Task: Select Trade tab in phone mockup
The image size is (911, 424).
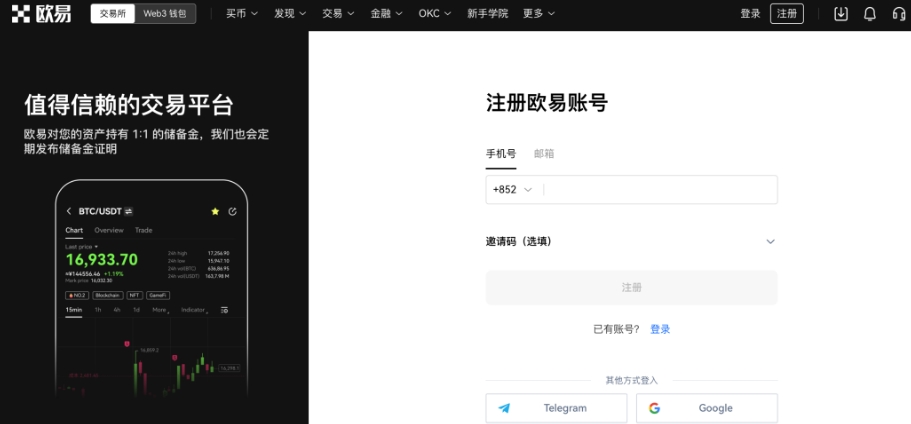Action: click(144, 230)
